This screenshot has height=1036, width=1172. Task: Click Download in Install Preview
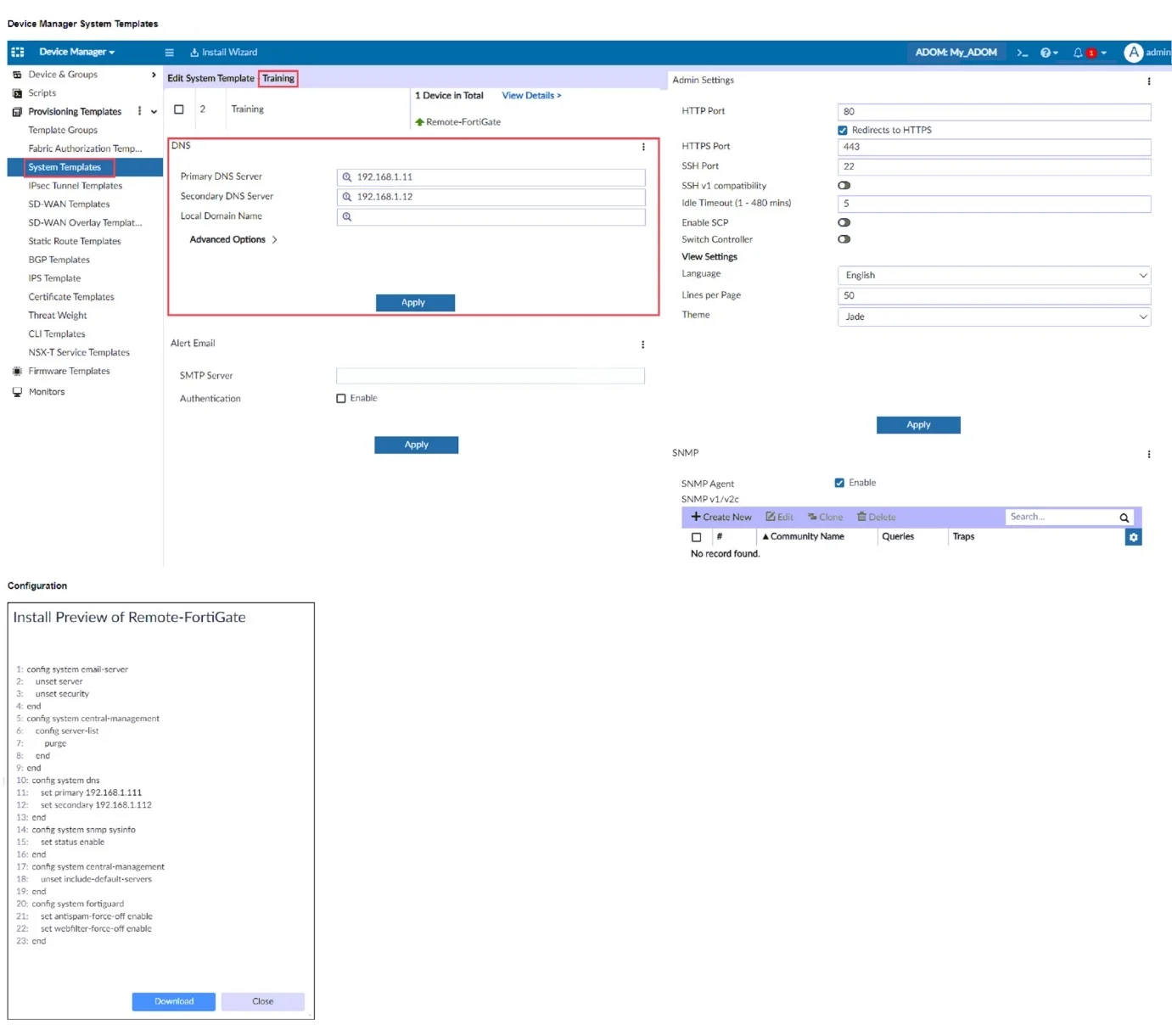tap(174, 1002)
